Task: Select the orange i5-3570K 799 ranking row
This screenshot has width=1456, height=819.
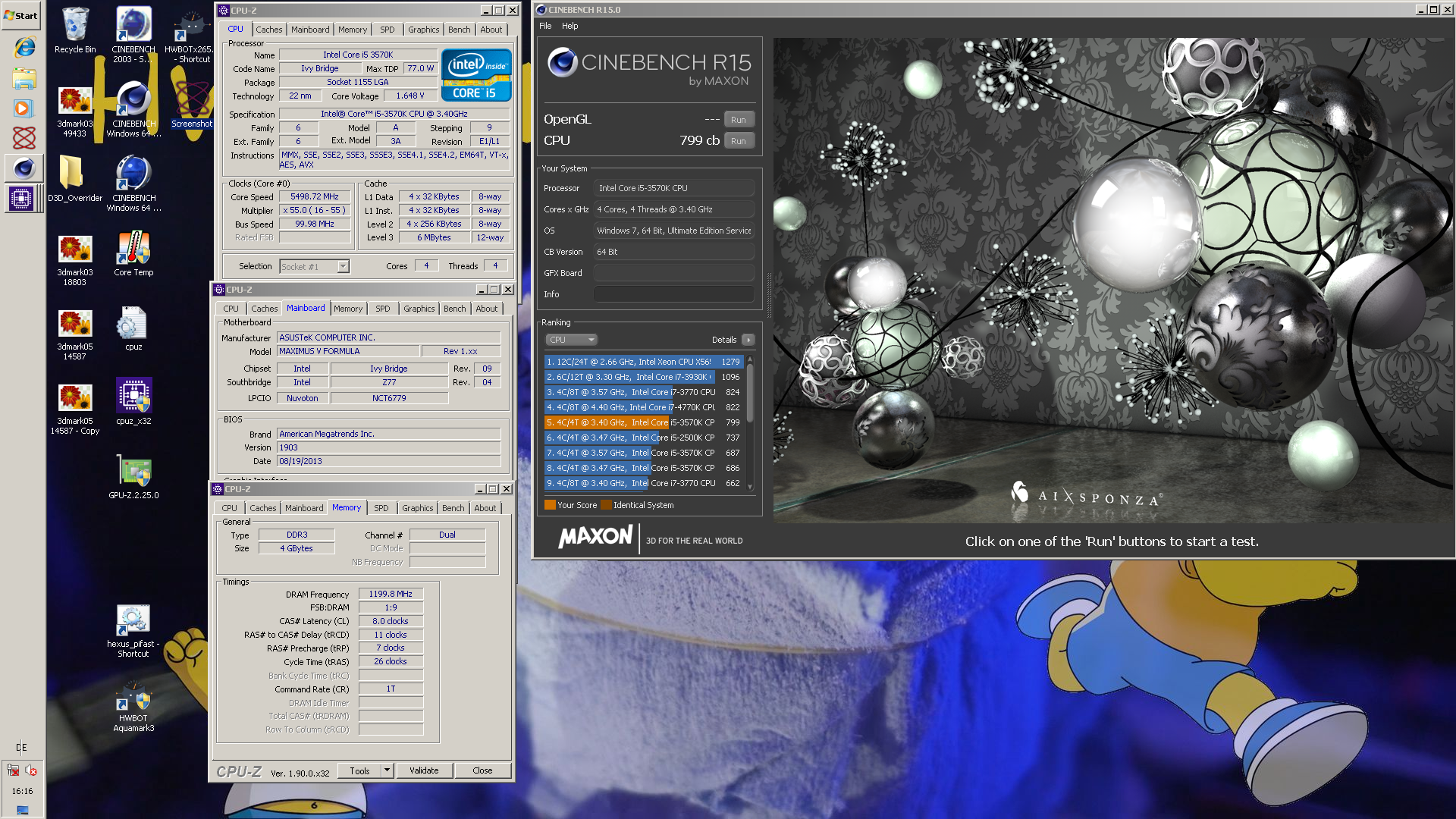Action: pyautogui.click(x=644, y=422)
